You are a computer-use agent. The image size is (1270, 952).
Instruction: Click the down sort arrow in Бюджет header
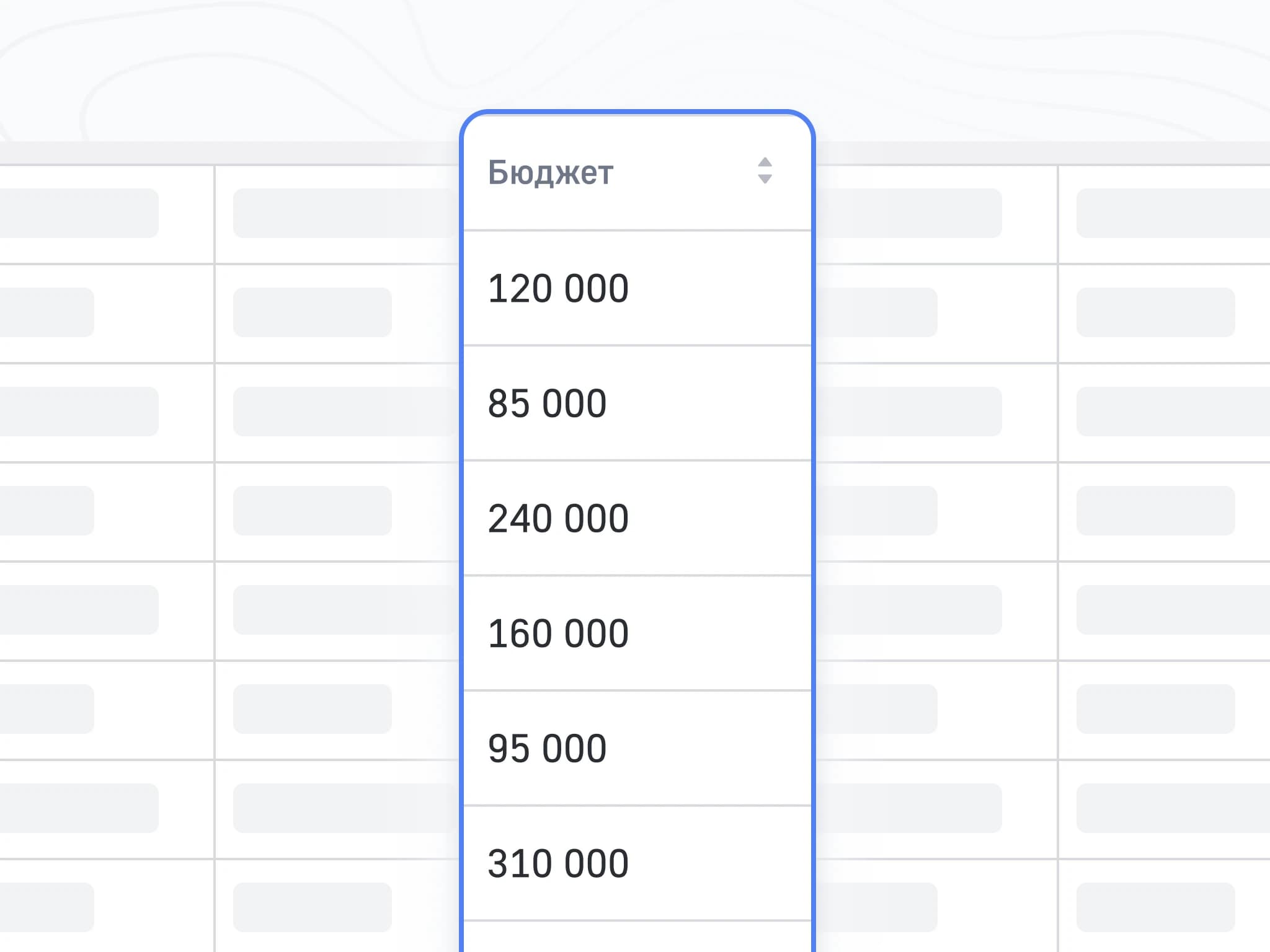[x=765, y=178]
